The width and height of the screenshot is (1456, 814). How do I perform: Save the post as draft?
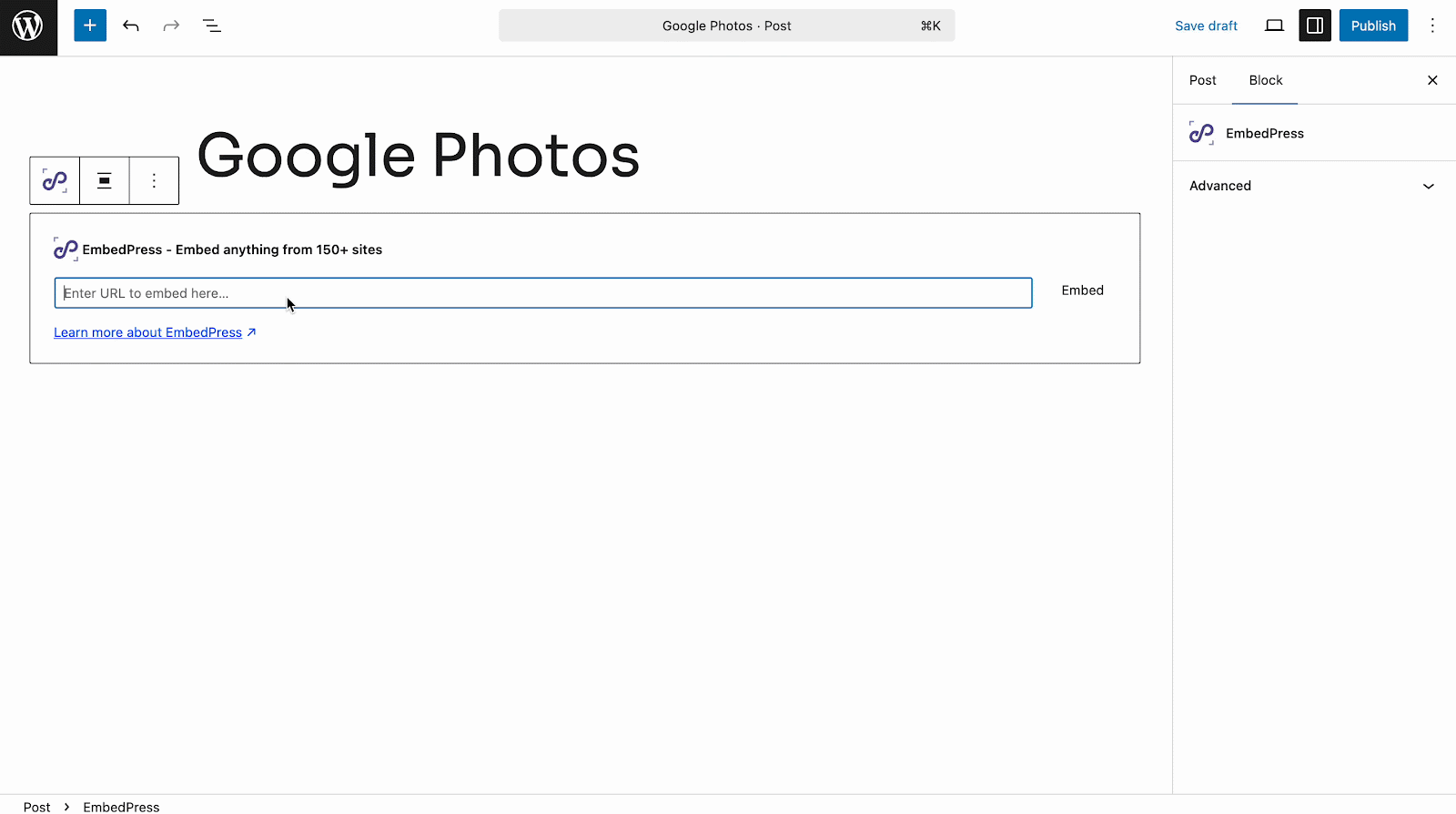(x=1206, y=25)
